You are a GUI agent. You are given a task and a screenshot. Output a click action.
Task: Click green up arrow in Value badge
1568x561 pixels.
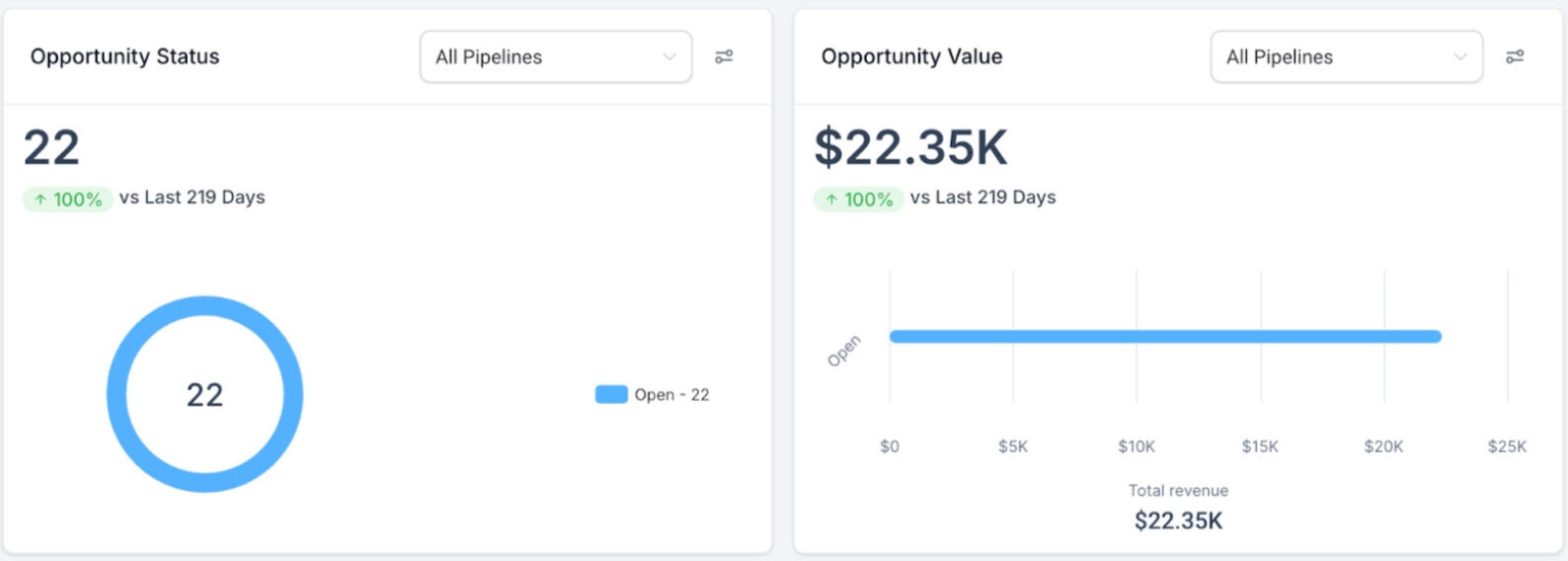point(831,200)
